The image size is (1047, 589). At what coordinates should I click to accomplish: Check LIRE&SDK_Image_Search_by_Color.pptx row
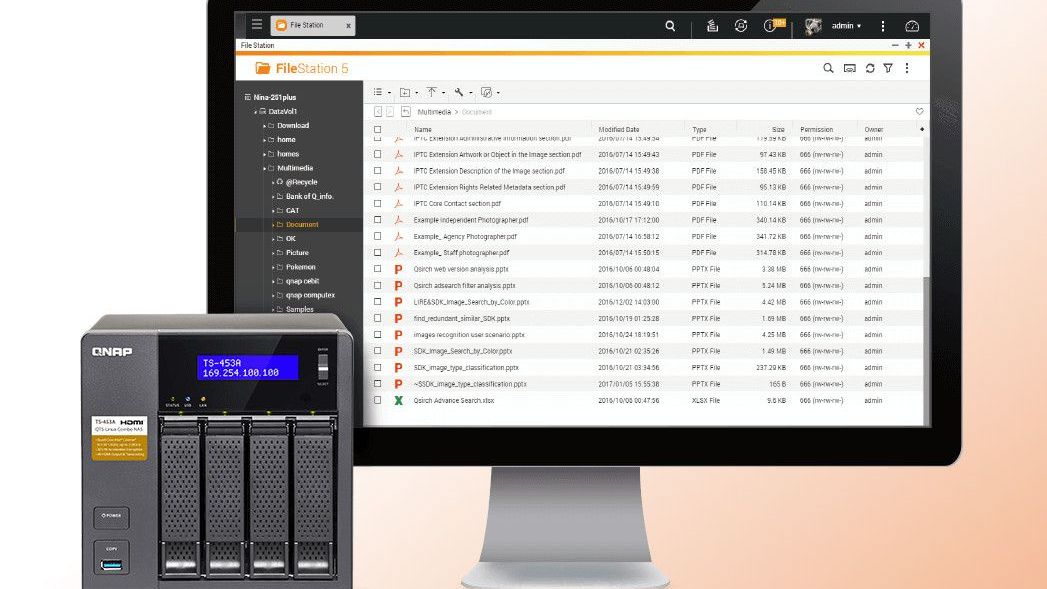click(378, 302)
